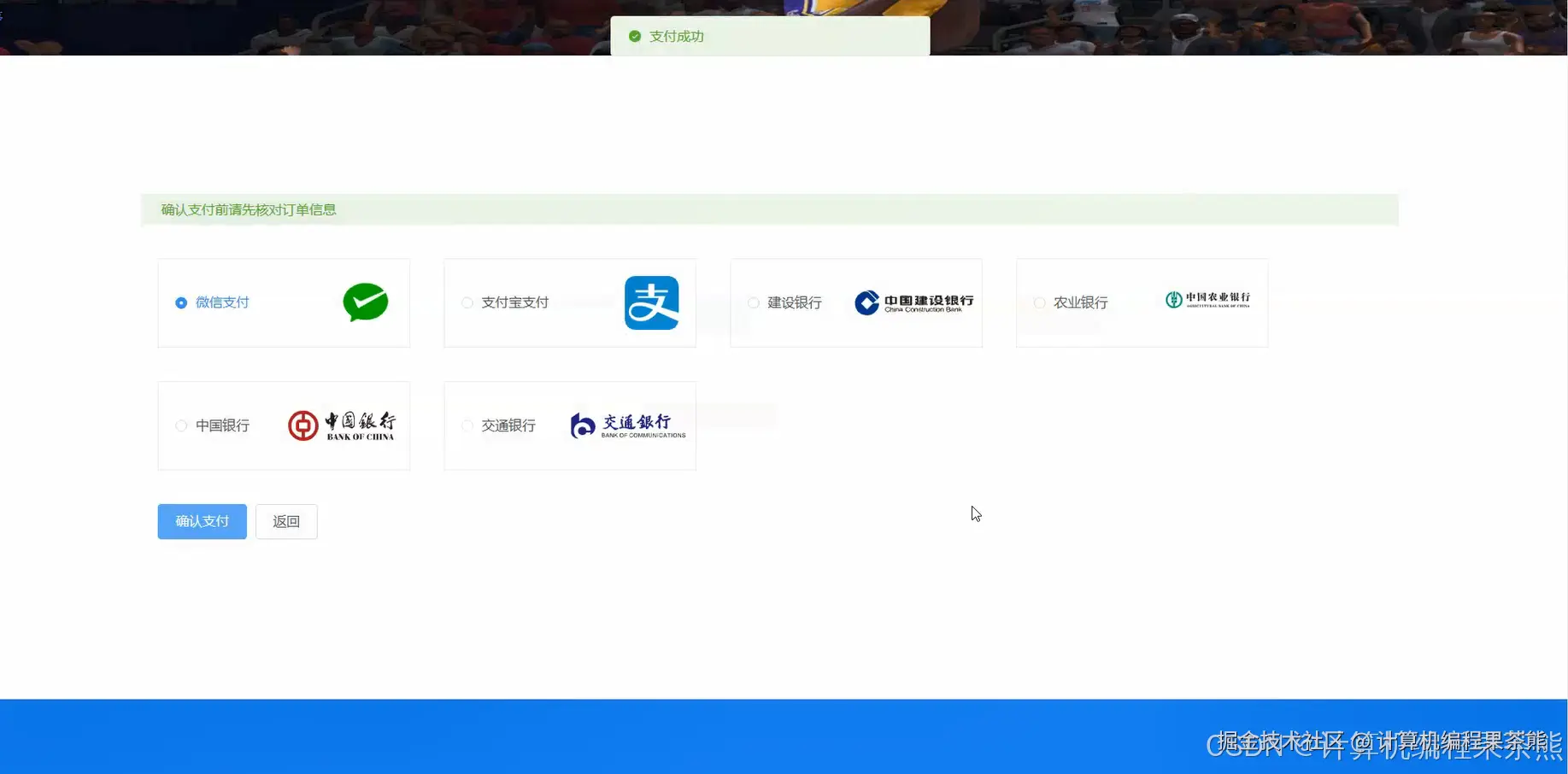Click the Alipay character icon inside its card
Screen dimensions: 1568x774
pos(652,302)
